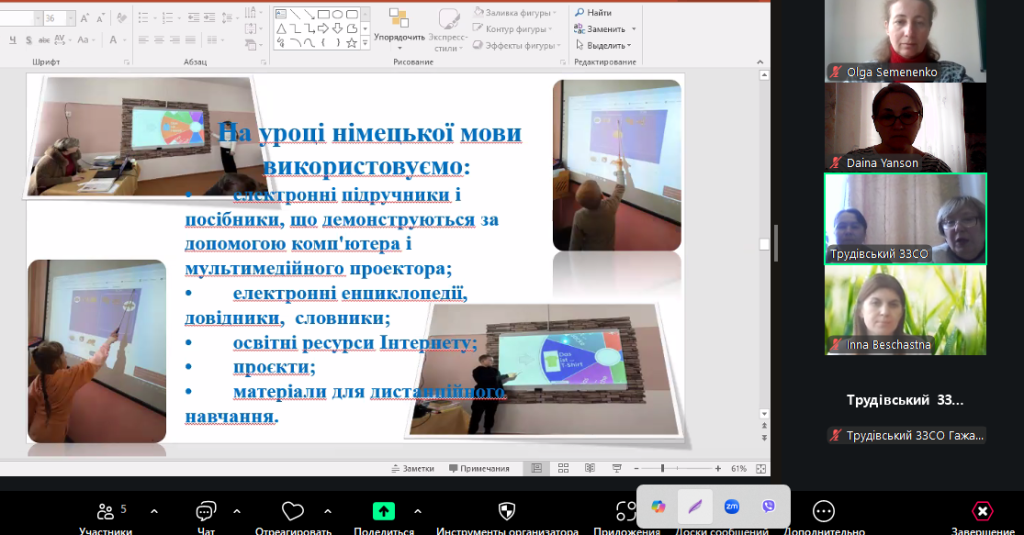This screenshot has height=535, width=1024.
Task: Select Olga Semenenko video thumbnail
Action: [x=905, y=40]
